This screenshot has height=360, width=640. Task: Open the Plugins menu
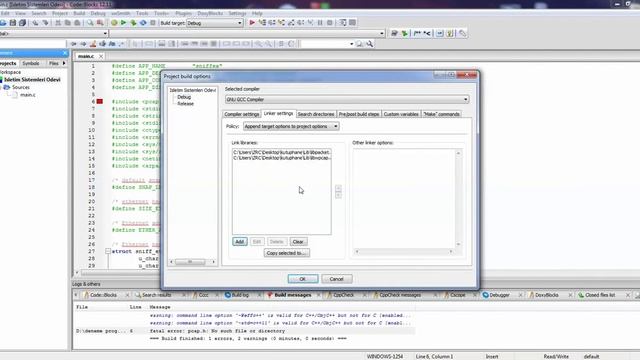coord(183,13)
